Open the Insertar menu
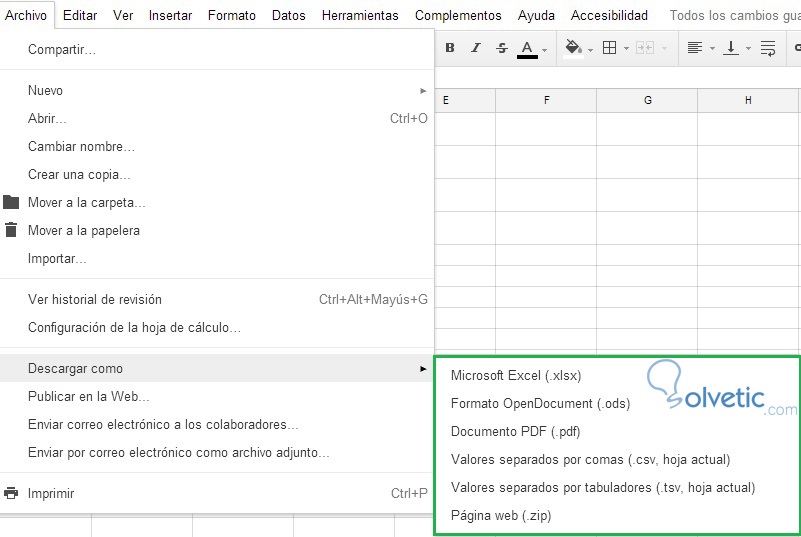 (x=171, y=15)
